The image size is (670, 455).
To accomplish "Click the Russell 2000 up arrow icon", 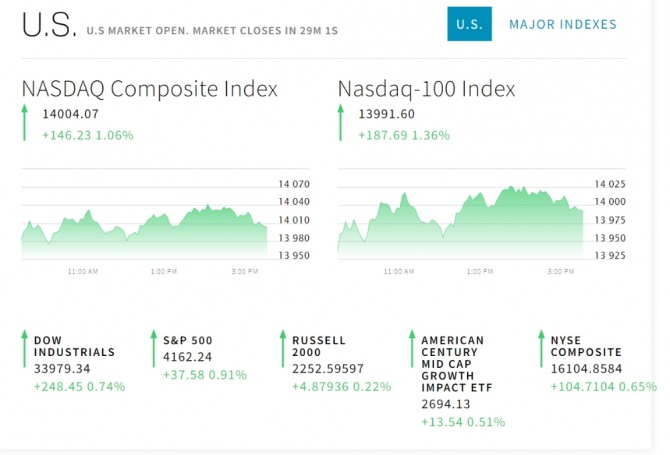I will [283, 351].
